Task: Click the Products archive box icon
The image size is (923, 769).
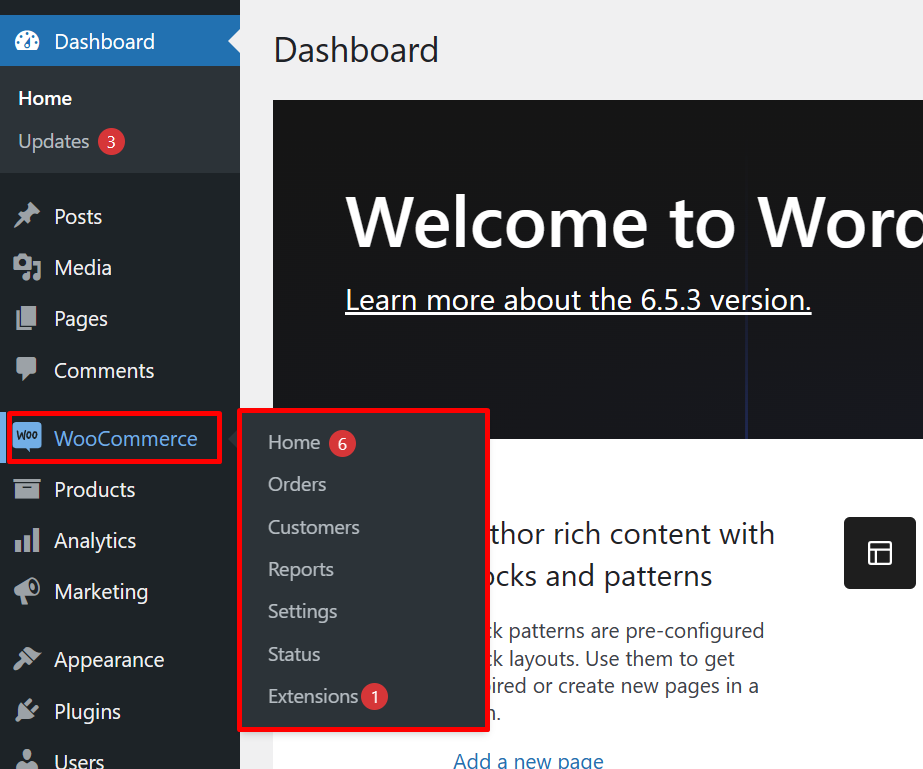Action: pos(27,489)
